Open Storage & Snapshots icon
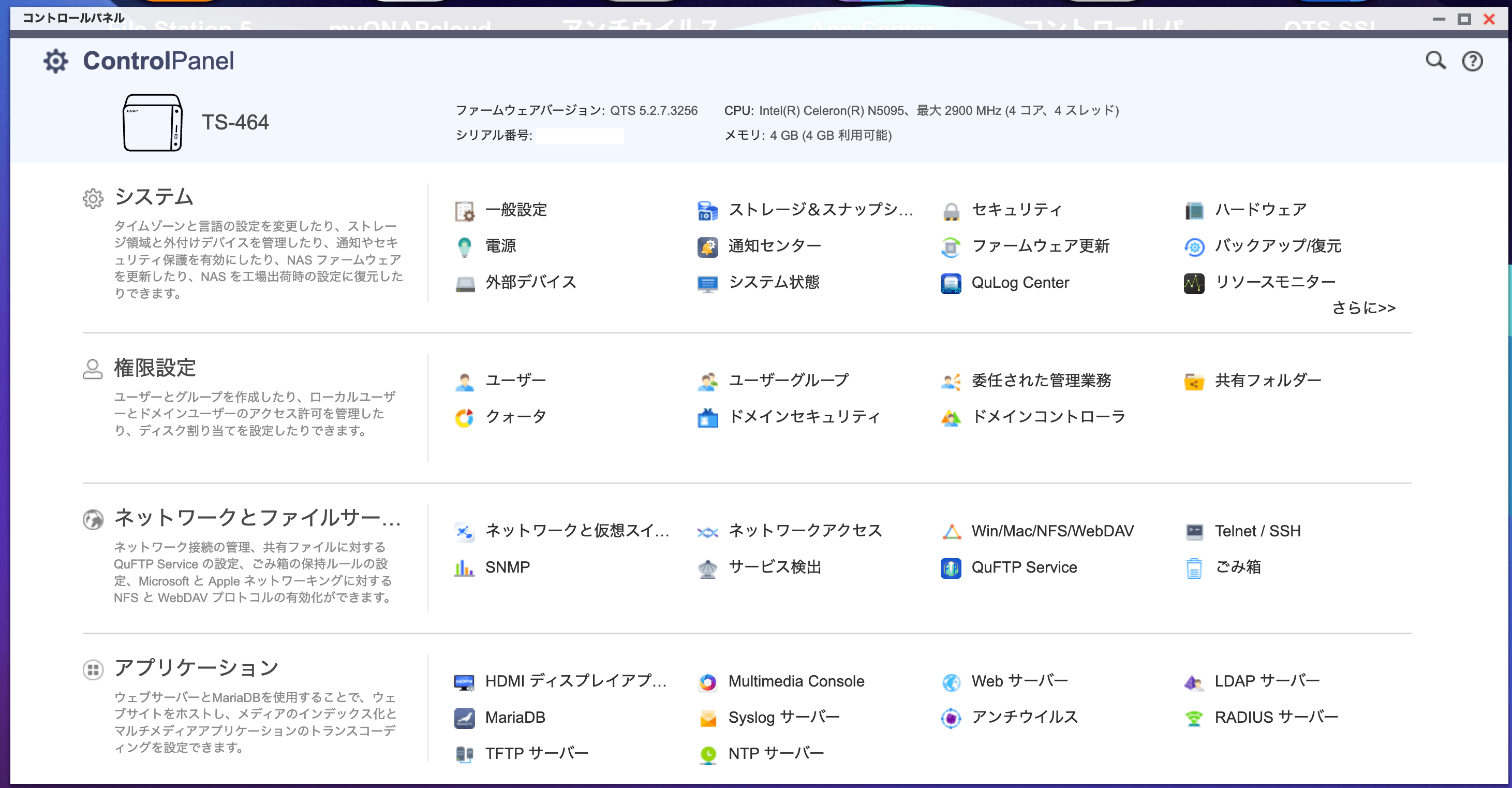 (707, 210)
